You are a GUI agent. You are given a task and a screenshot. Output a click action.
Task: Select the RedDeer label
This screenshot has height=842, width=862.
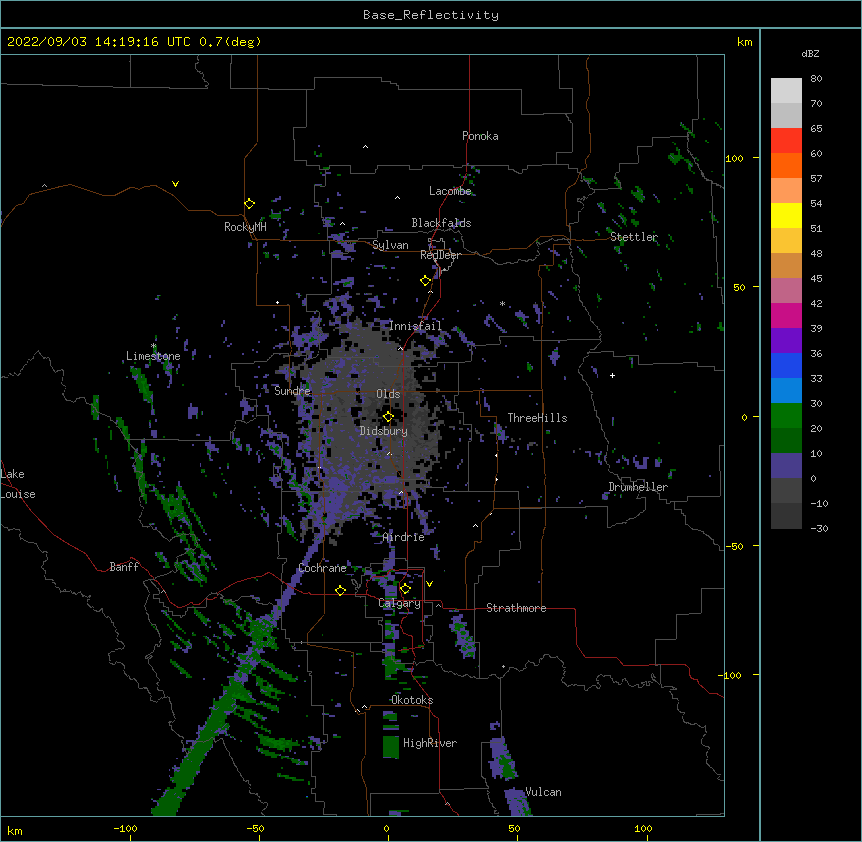pyautogui.click(x=440, y=255)
